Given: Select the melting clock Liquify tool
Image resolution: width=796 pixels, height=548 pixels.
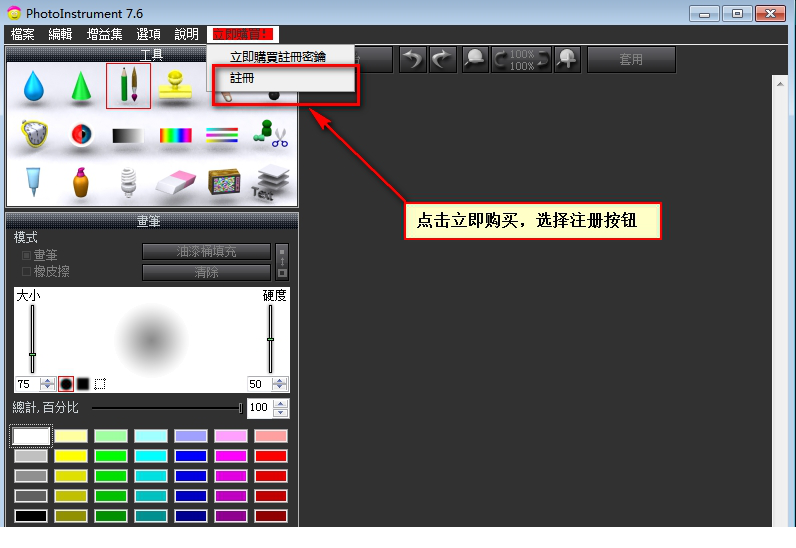Looking at the screenshot, I should 34,134.
